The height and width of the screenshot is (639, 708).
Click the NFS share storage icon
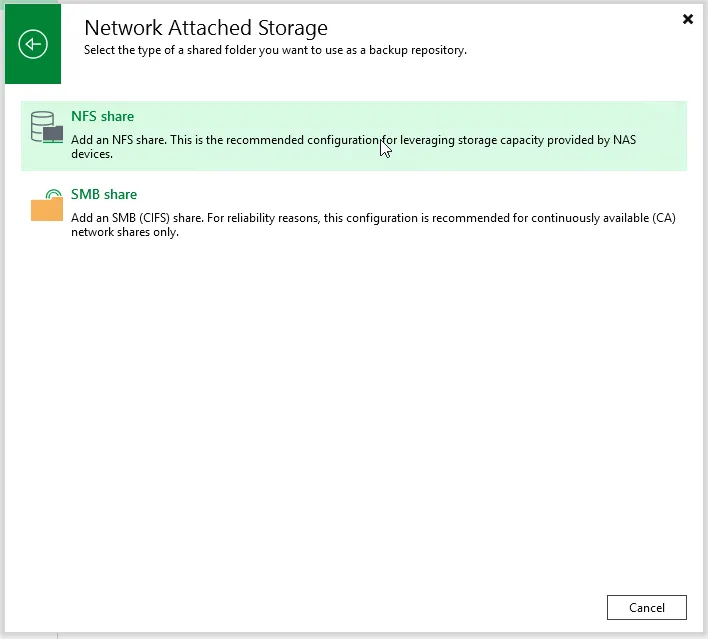pyautogui.click(x=46, y=127)
